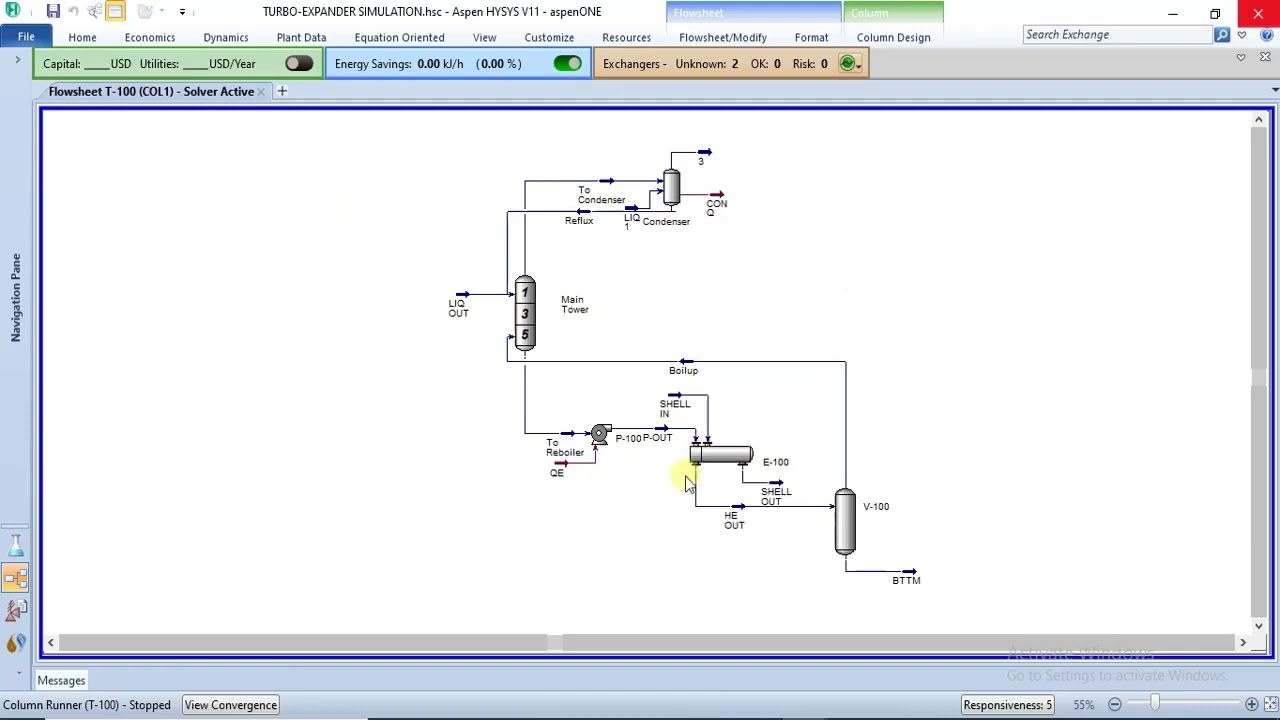Open the Flowsheet/Modify ribbon tab
Viewport: 1280px width, 720px height.
[x=723, y=37]
